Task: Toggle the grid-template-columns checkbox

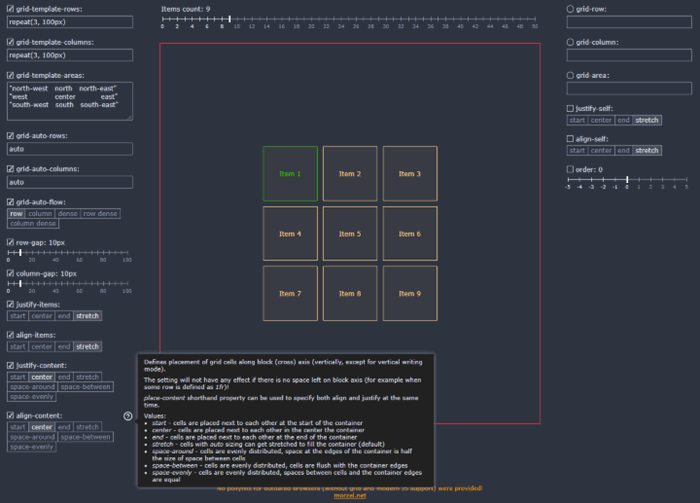Action: click(10, 42)
